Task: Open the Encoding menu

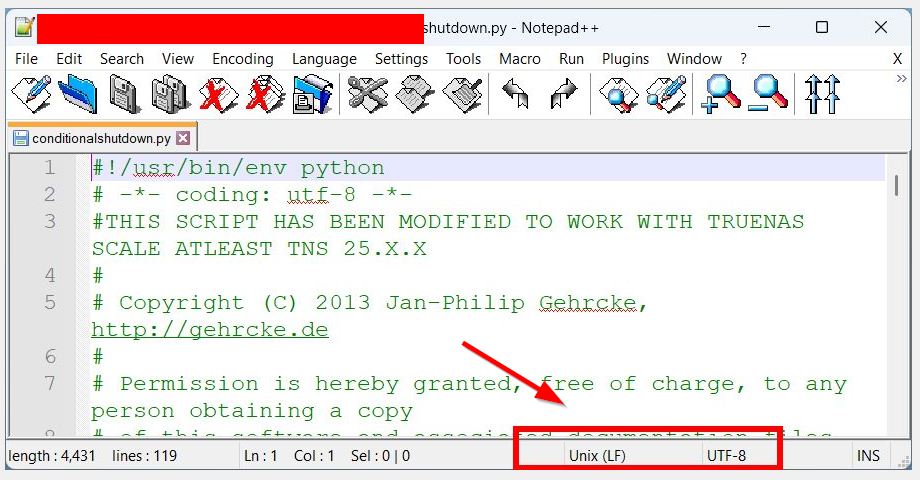Action: pyautogui.click(x=242, y=59)
